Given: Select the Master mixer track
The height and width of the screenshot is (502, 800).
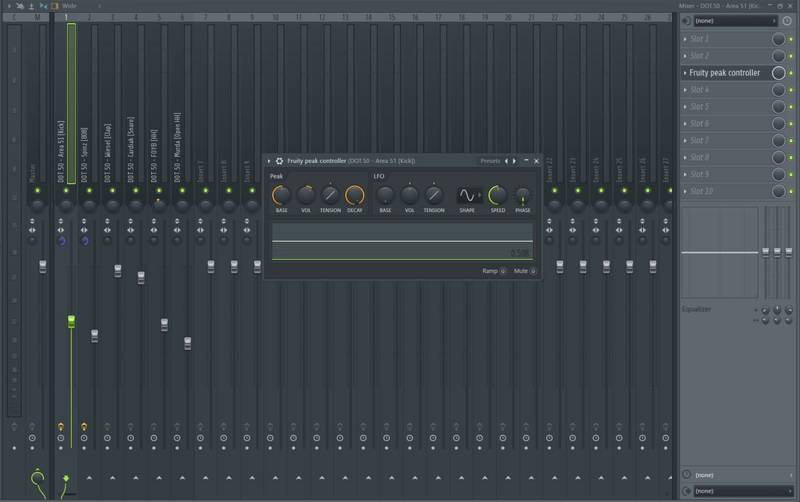Looking at the screenshot, I should coord(37,150).
